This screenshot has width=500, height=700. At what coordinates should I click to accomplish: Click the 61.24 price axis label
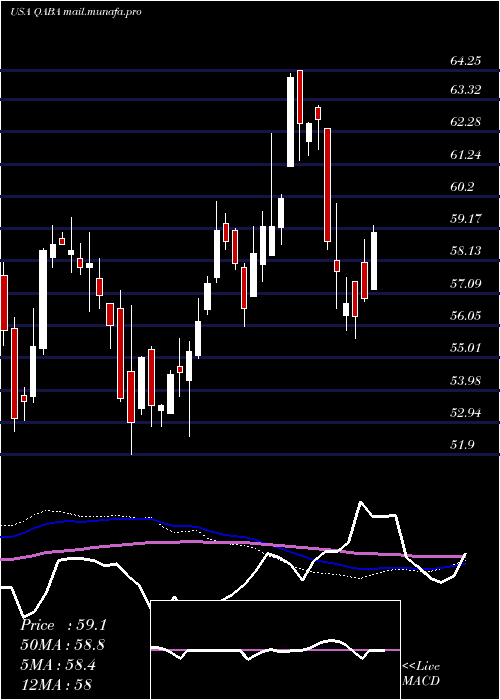point(465,155)
